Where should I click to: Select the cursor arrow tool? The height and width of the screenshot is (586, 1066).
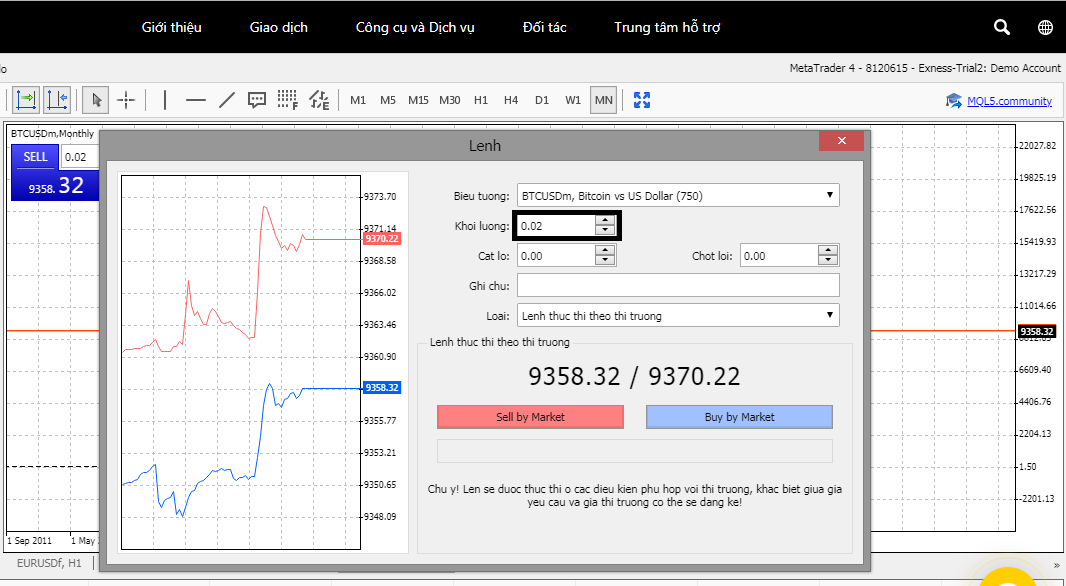(96, 99)
